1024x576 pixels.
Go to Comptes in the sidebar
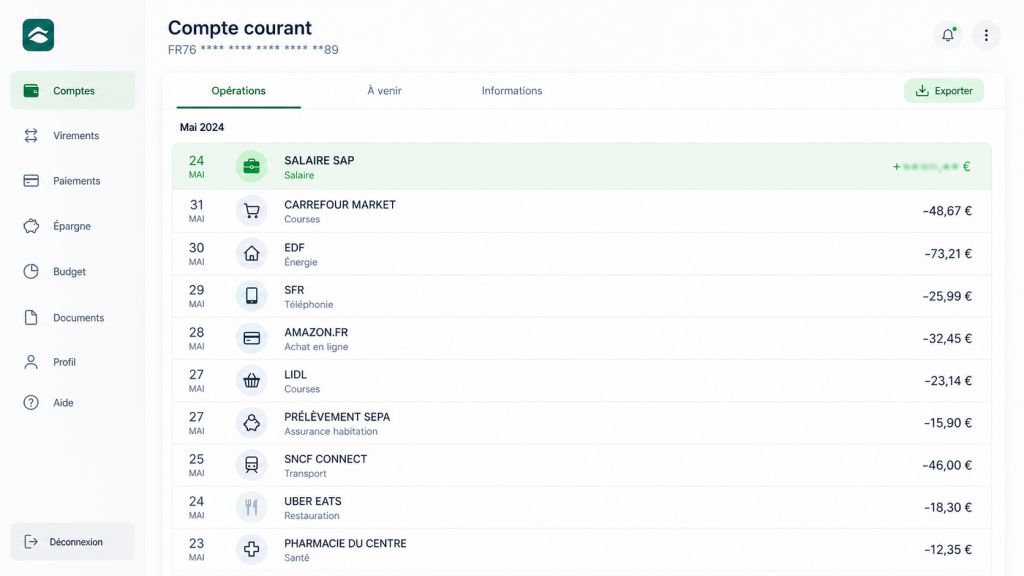pyautogui.click(x=72, y=91)
